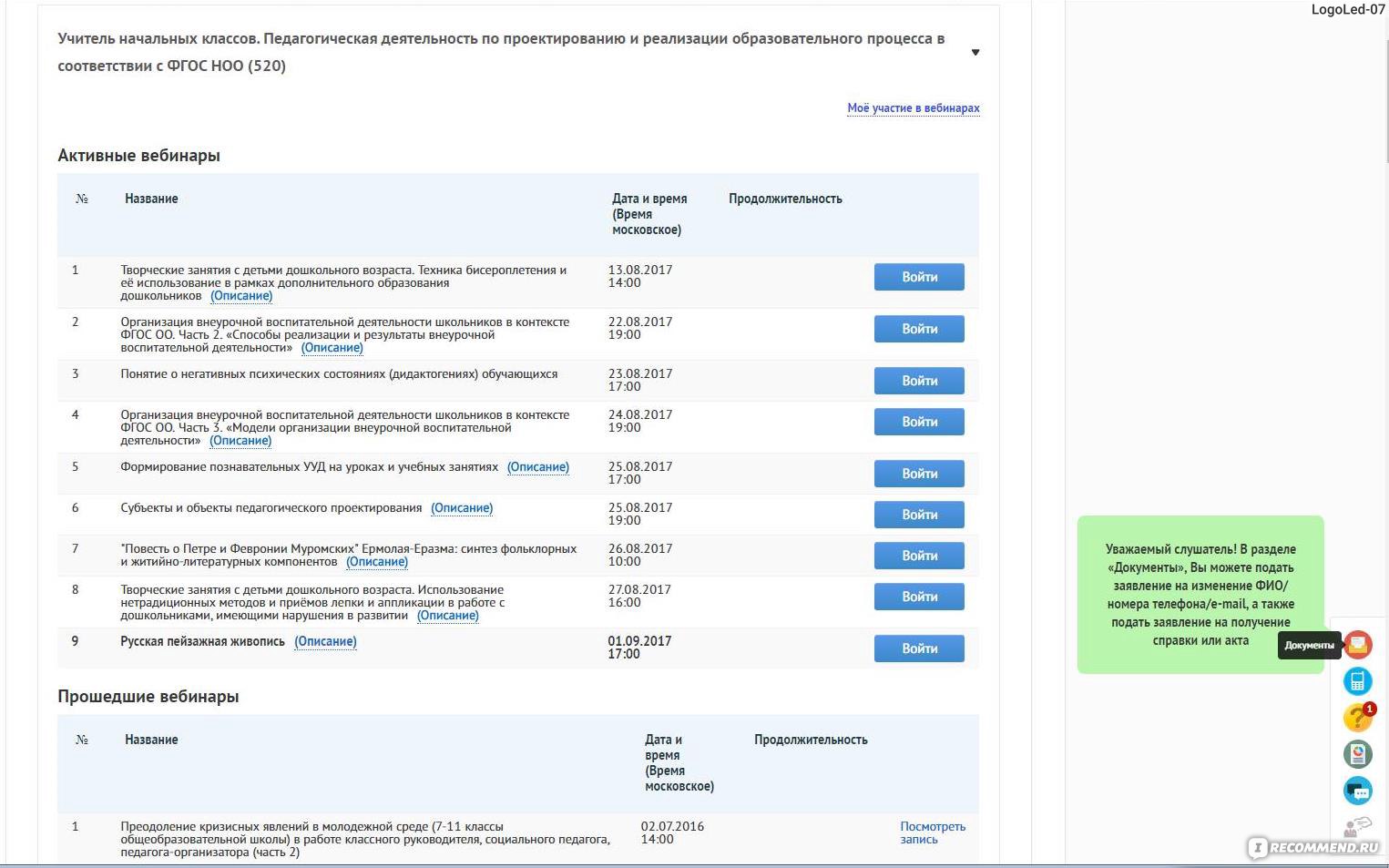
Task: Click the date 13.08.2017 14:00
Action: [640, 277]
